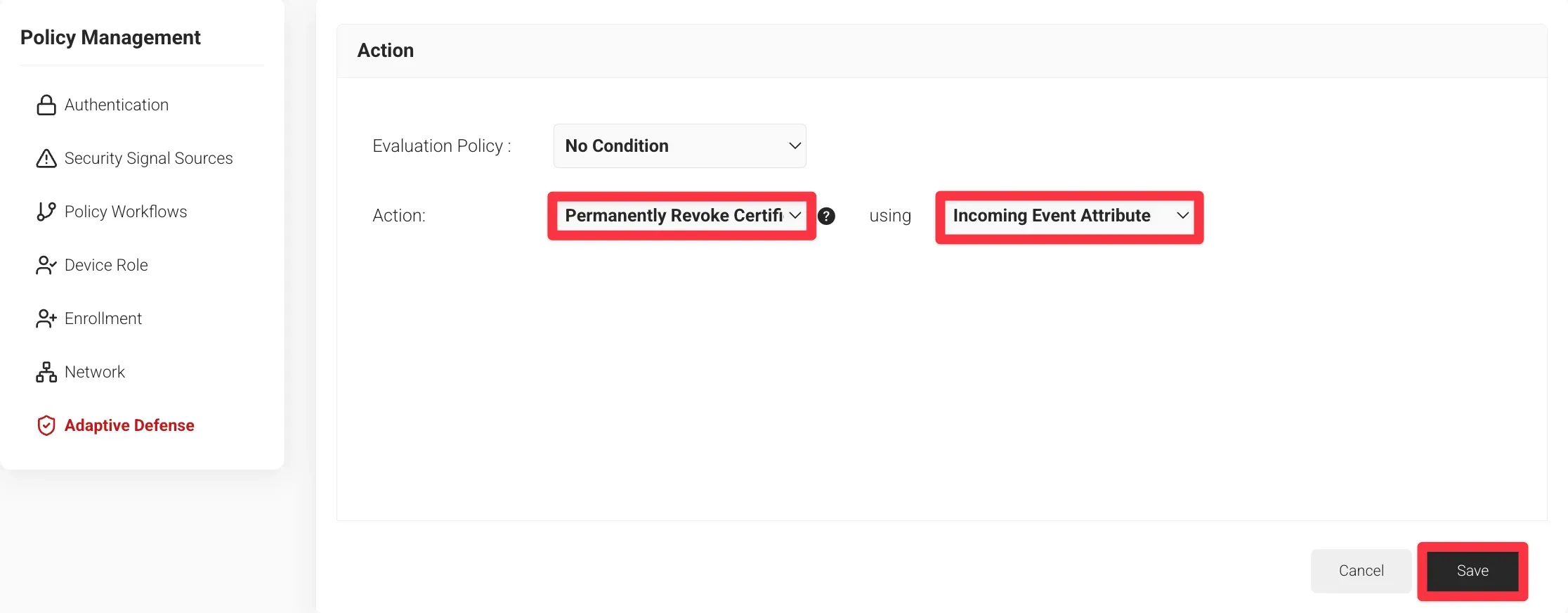Open Security Signal Sources section
This screenshot has height=613, width=1568.
148,159
